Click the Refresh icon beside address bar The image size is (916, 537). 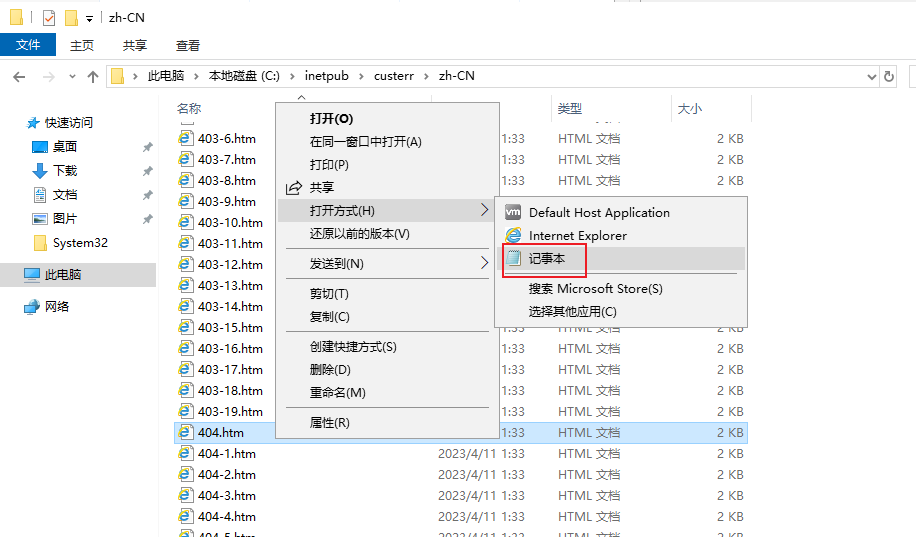coord(889,77)
